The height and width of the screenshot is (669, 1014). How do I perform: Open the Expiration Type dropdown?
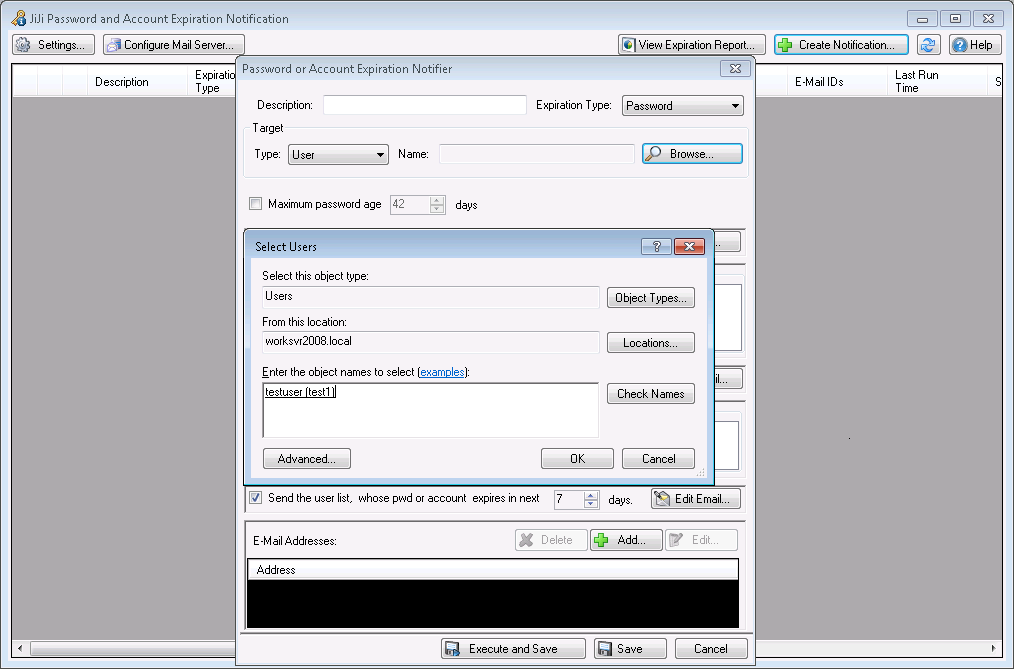coord(682,105)
